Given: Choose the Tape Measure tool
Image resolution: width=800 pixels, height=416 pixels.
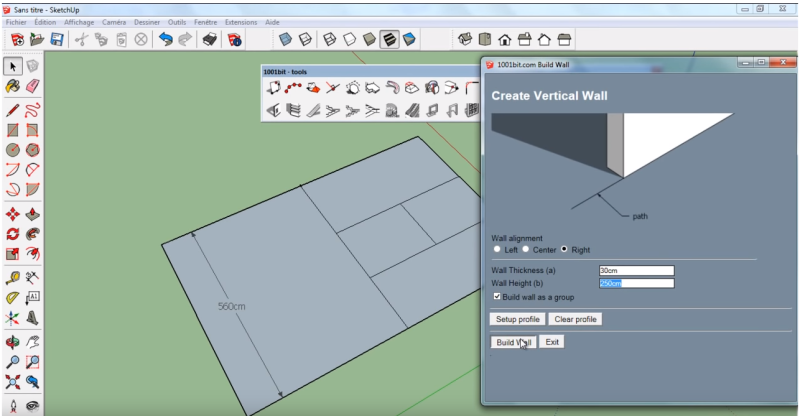Looking at the screenshot, I should click(x=13, y=278).
